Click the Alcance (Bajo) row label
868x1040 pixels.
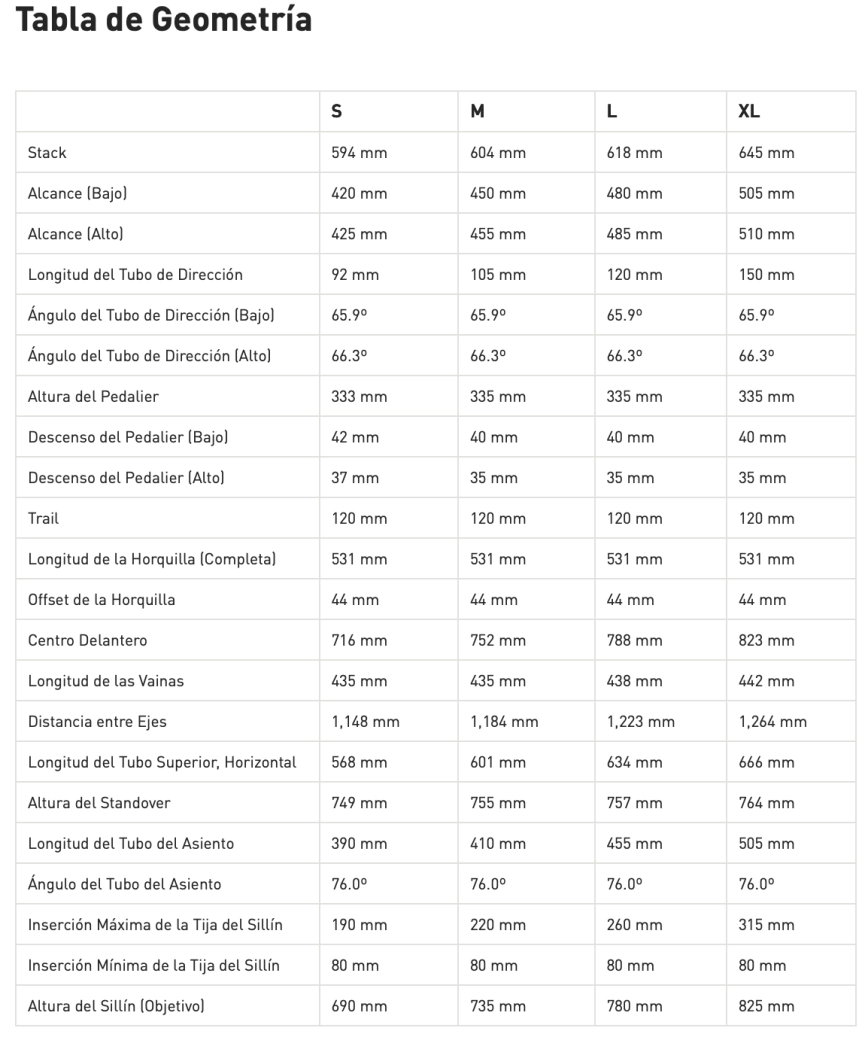click(77, 194)
